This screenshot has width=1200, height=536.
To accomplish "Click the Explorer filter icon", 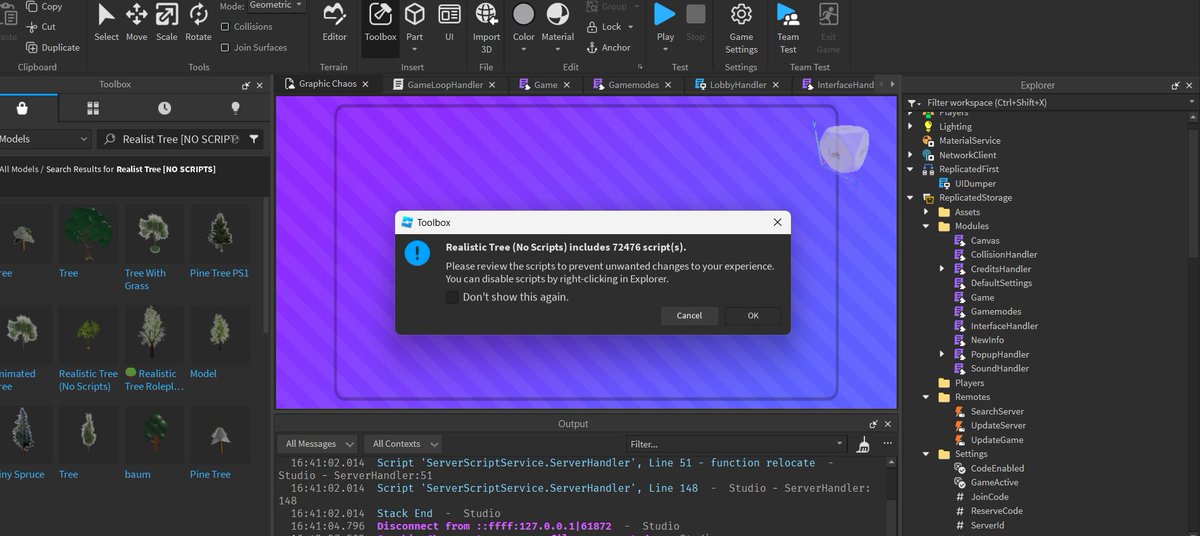I will coord(913,102).
